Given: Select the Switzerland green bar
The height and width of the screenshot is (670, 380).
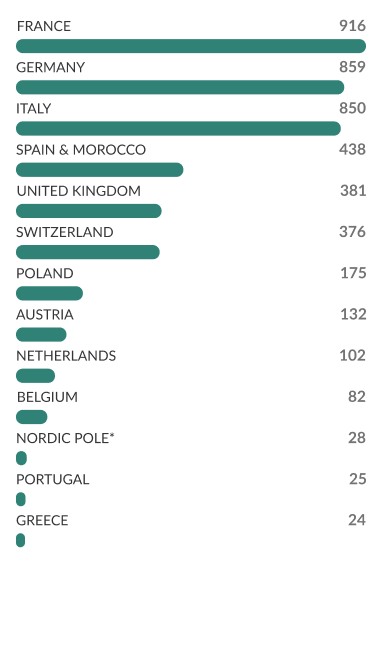Looking at the screenshot, I should pos(88,252).
